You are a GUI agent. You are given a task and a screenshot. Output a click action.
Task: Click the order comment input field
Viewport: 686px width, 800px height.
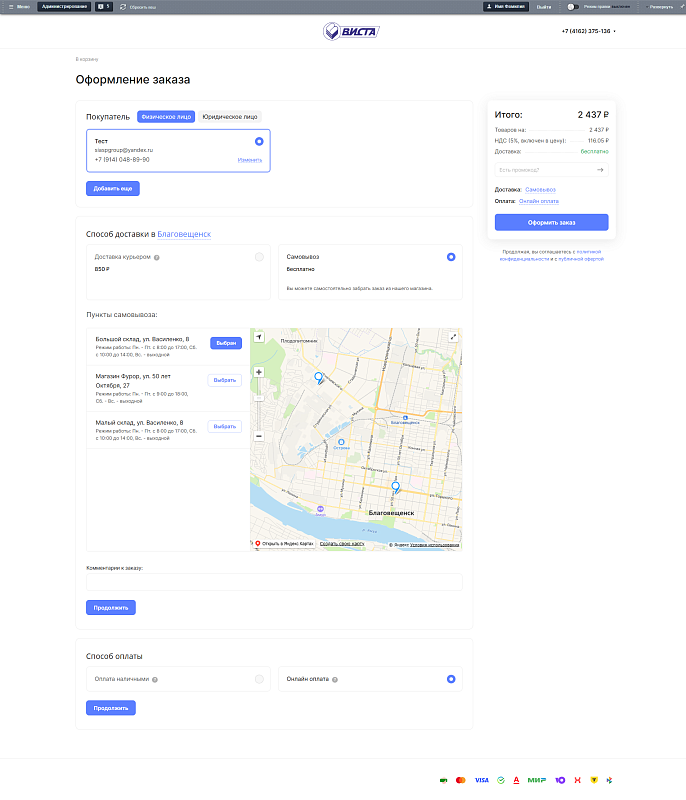pyautogui.click(x=274, y=582)
